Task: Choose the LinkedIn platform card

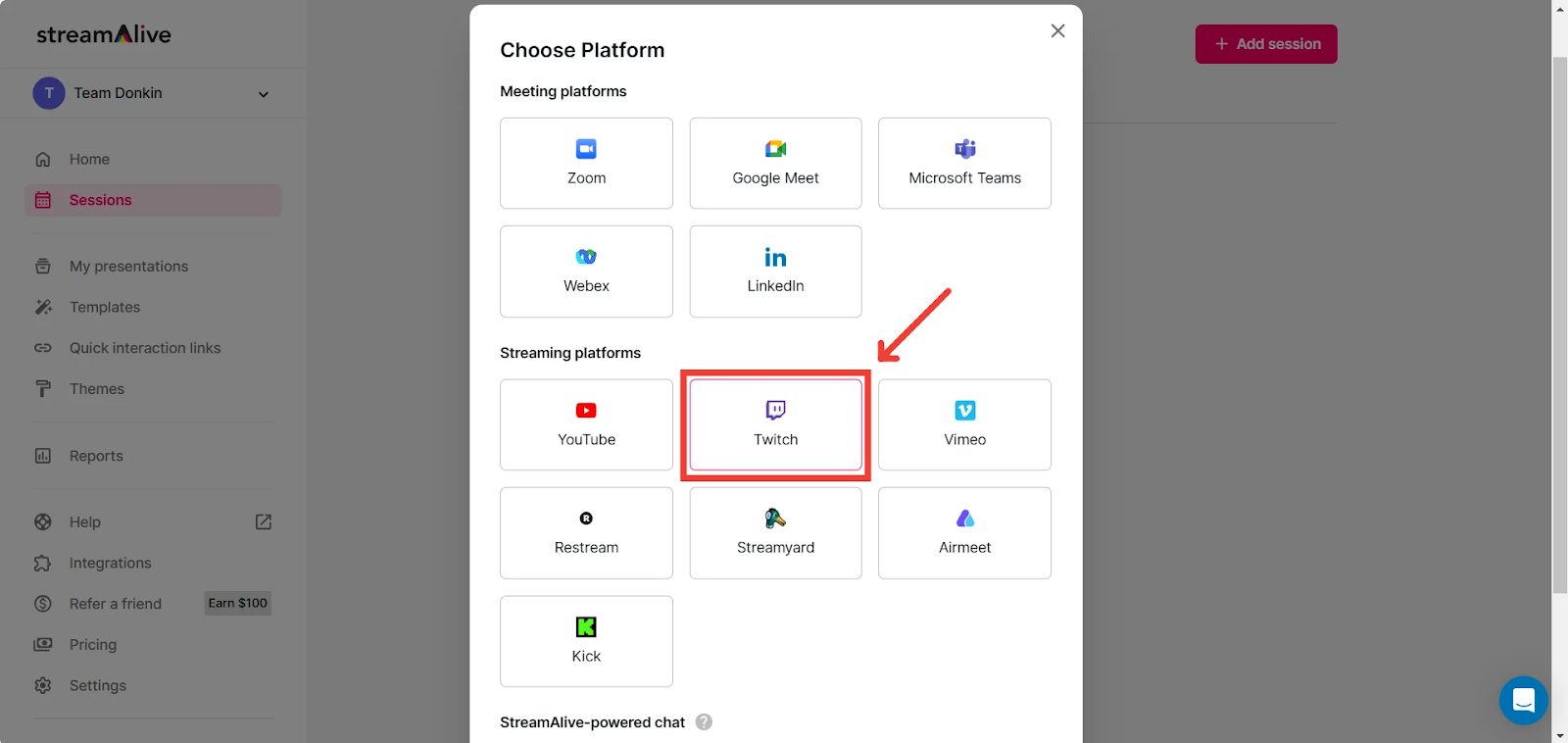Action: tap(775, 272)
